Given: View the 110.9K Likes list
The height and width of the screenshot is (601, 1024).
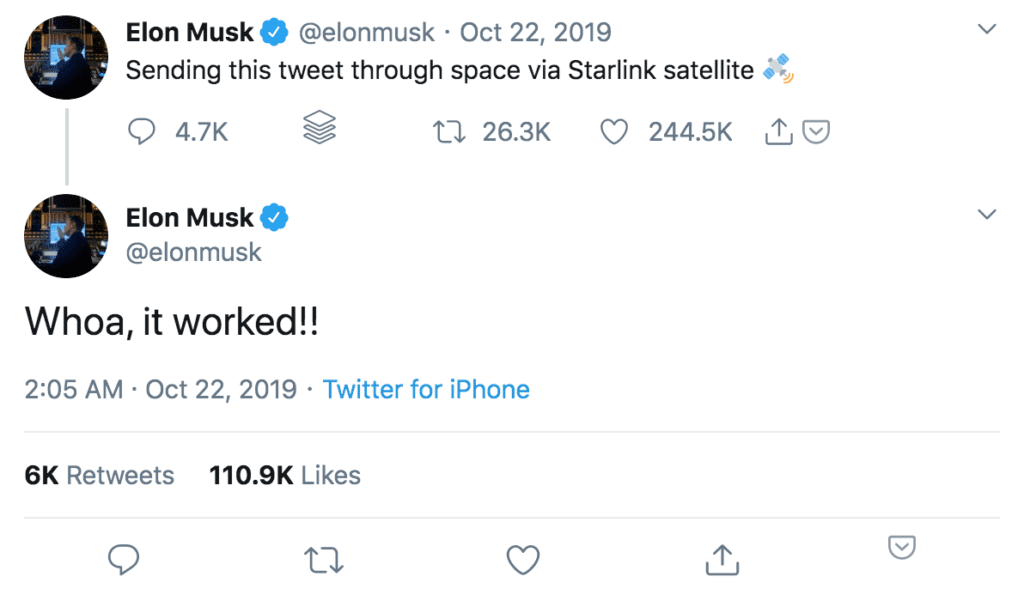Looking at the screenshot, I should [284, 475].
